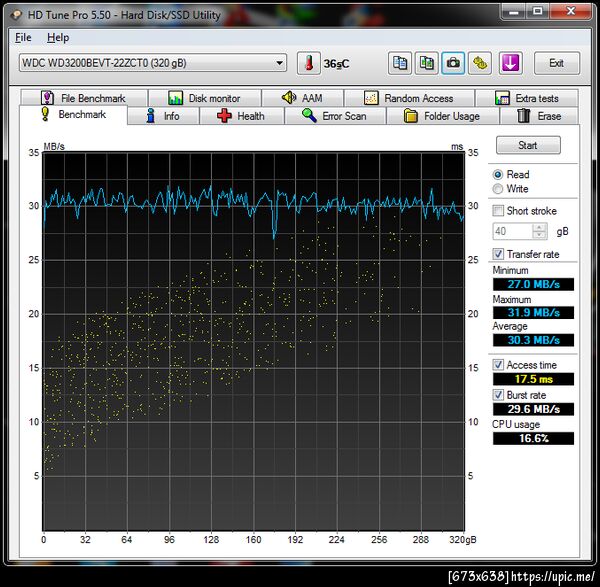Toggle the Burst rate checkbox

click(498, 395)
